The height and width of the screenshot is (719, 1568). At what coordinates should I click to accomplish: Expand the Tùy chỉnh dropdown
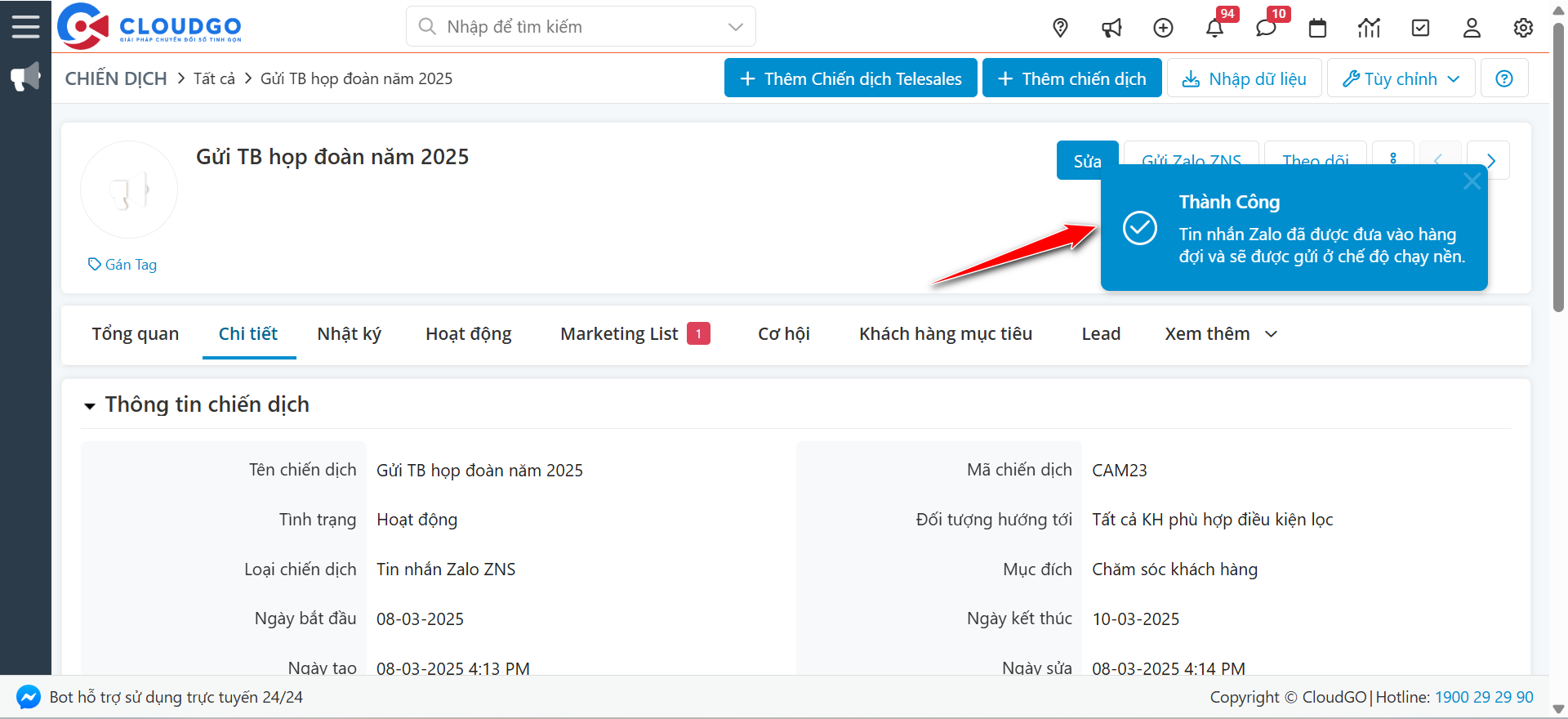[1401, 78]
